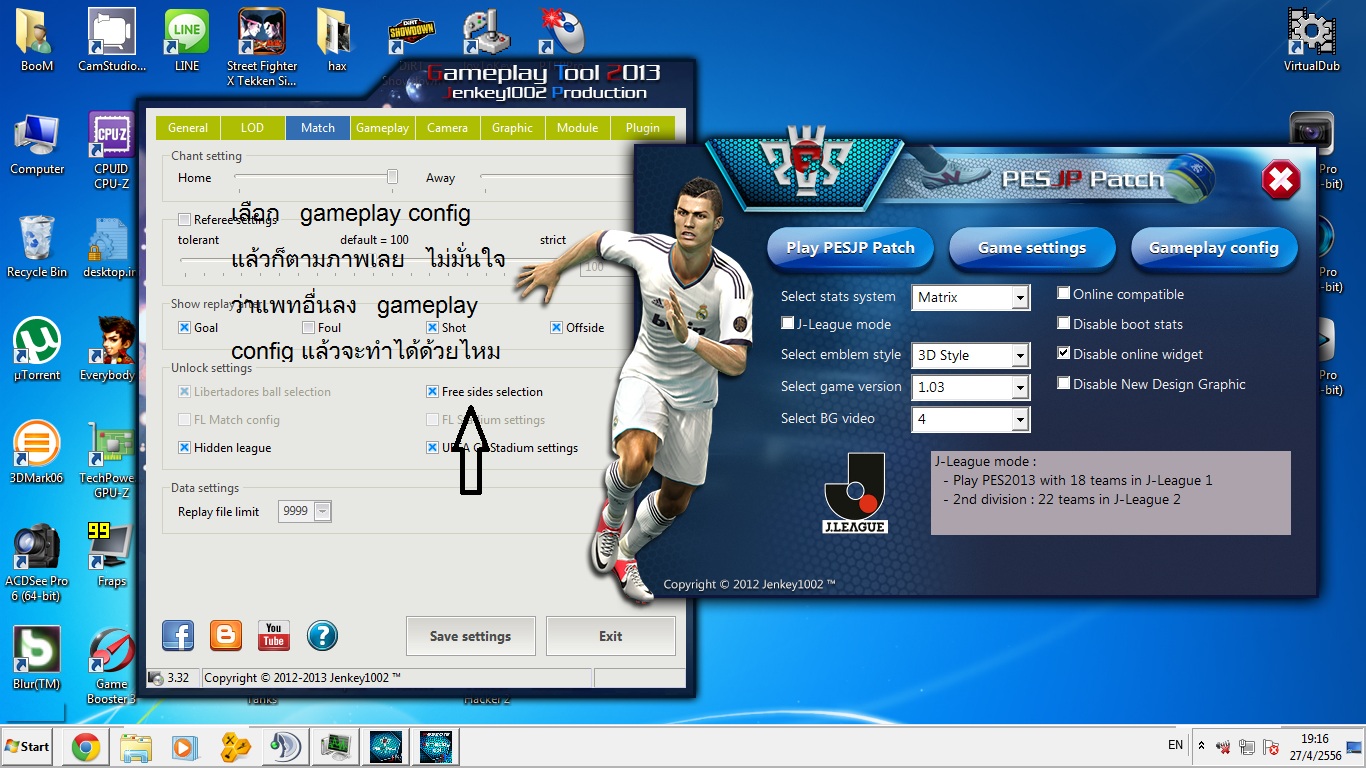Click the muted volume tray icon
1366x768 pixels.
(1222, 747)
